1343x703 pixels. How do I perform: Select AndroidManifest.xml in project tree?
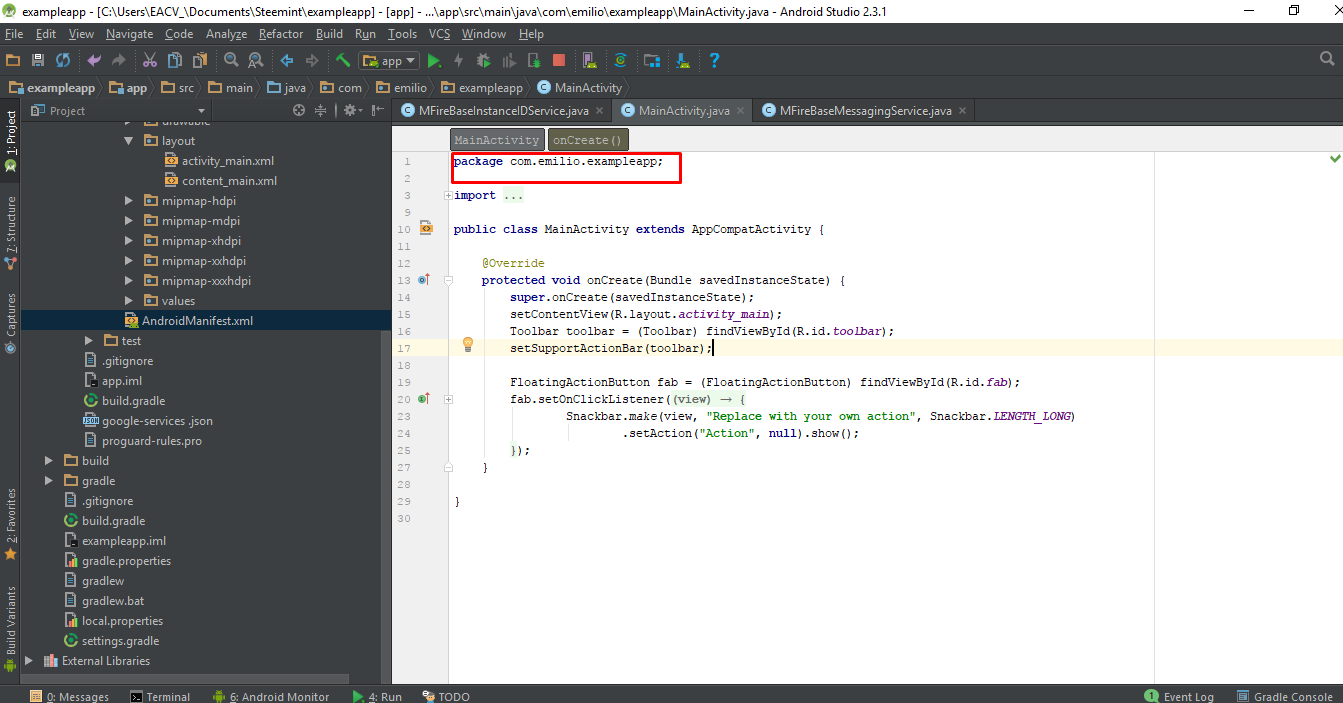[188, 321]
